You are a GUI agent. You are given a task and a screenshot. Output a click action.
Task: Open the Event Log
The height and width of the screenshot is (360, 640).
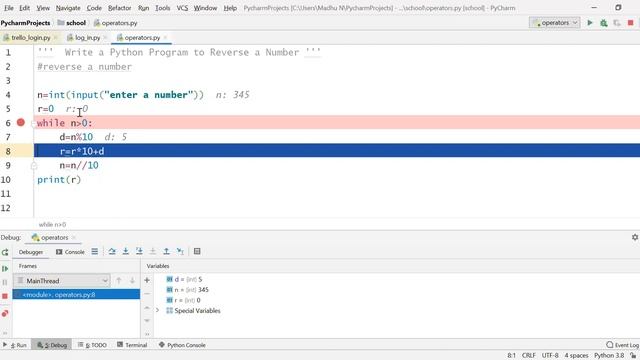(x=623, y=345)
